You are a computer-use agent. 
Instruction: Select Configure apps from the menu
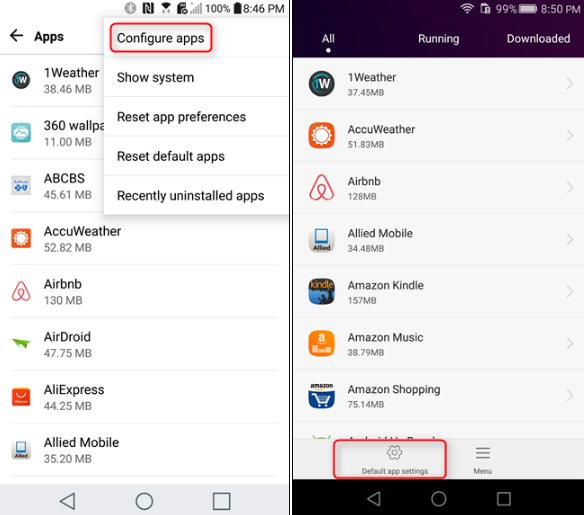pos(161,38)
